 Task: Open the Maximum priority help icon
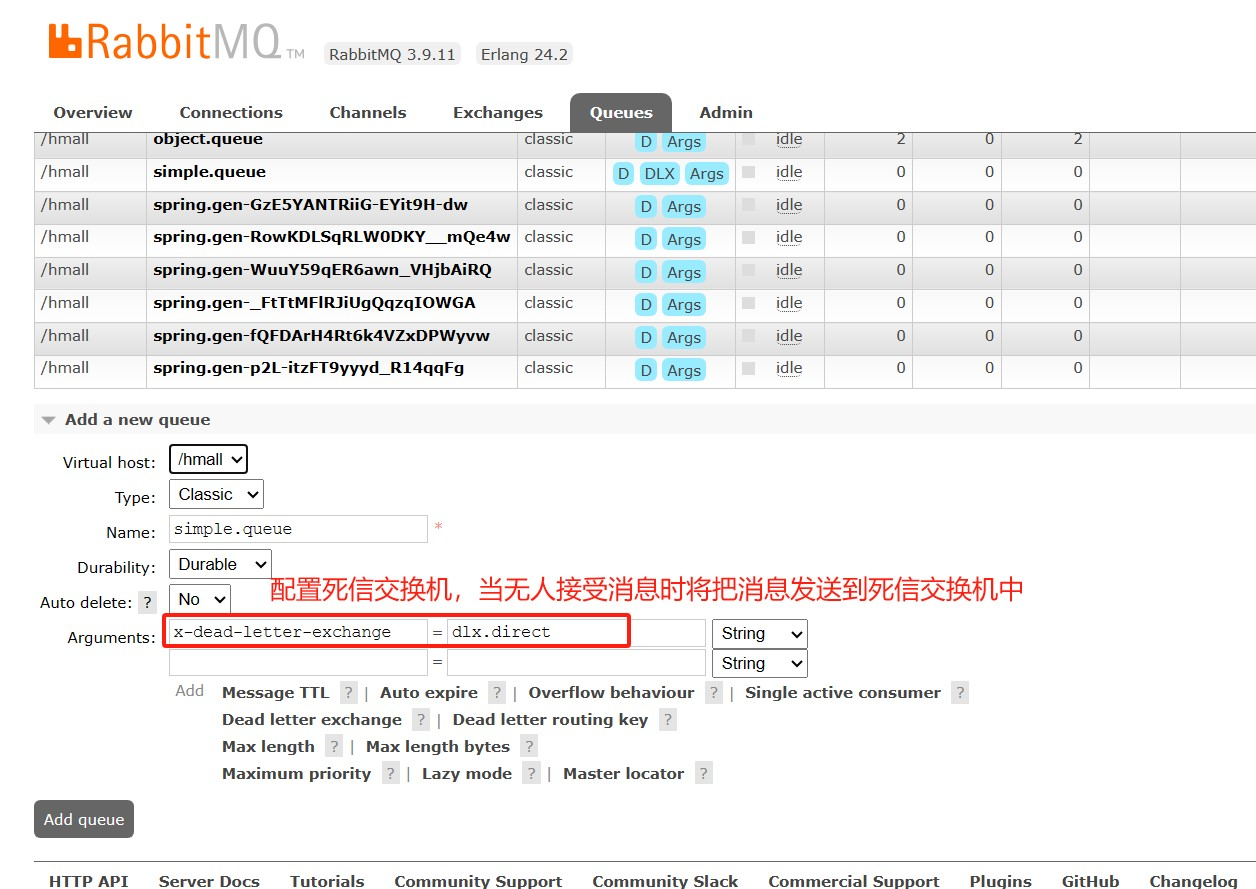tap(391, 774)
